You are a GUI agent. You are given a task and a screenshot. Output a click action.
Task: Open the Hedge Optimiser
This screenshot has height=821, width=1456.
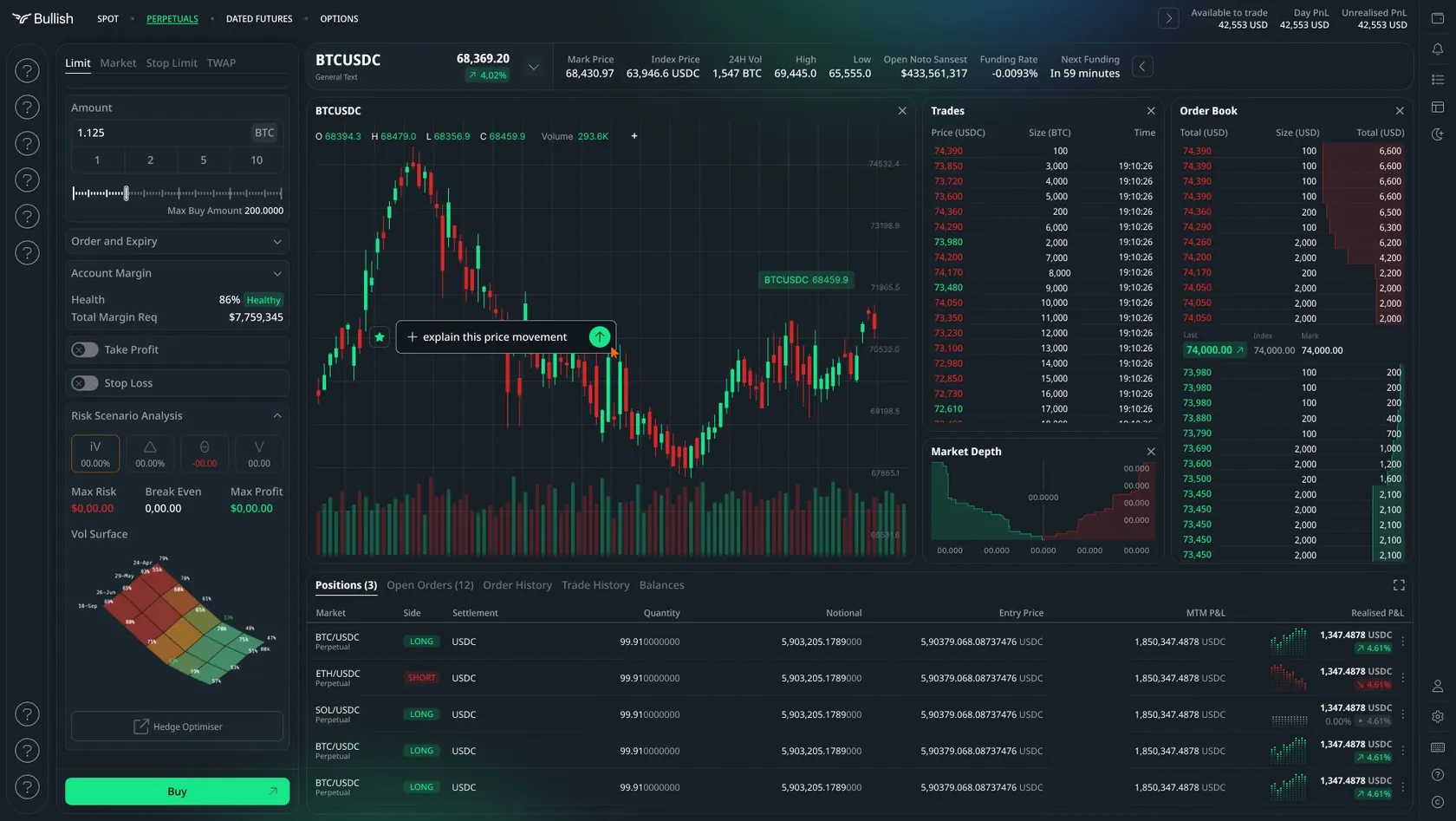(177, 727)
